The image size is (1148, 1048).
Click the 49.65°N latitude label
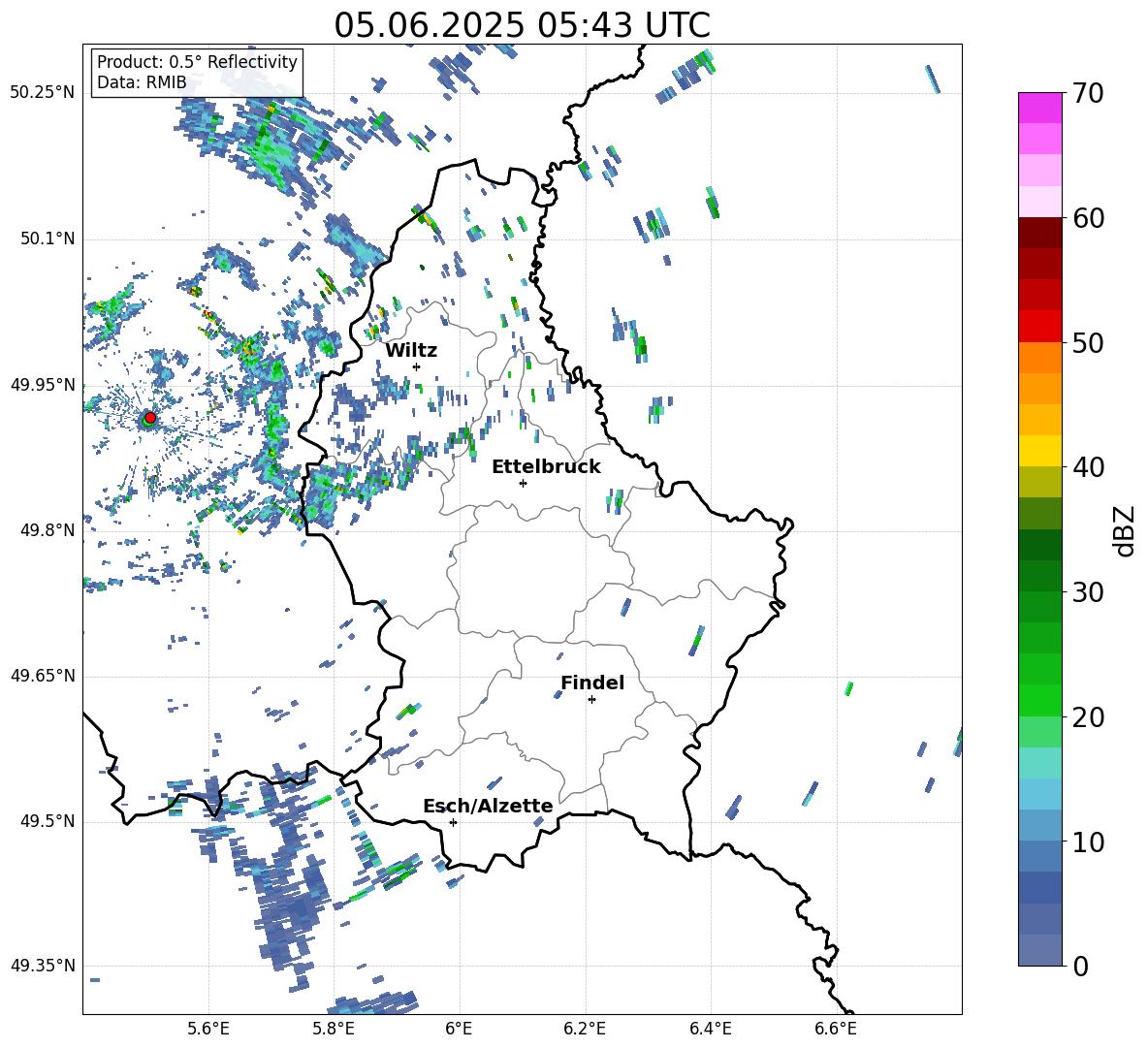click(x=43, y=675)
